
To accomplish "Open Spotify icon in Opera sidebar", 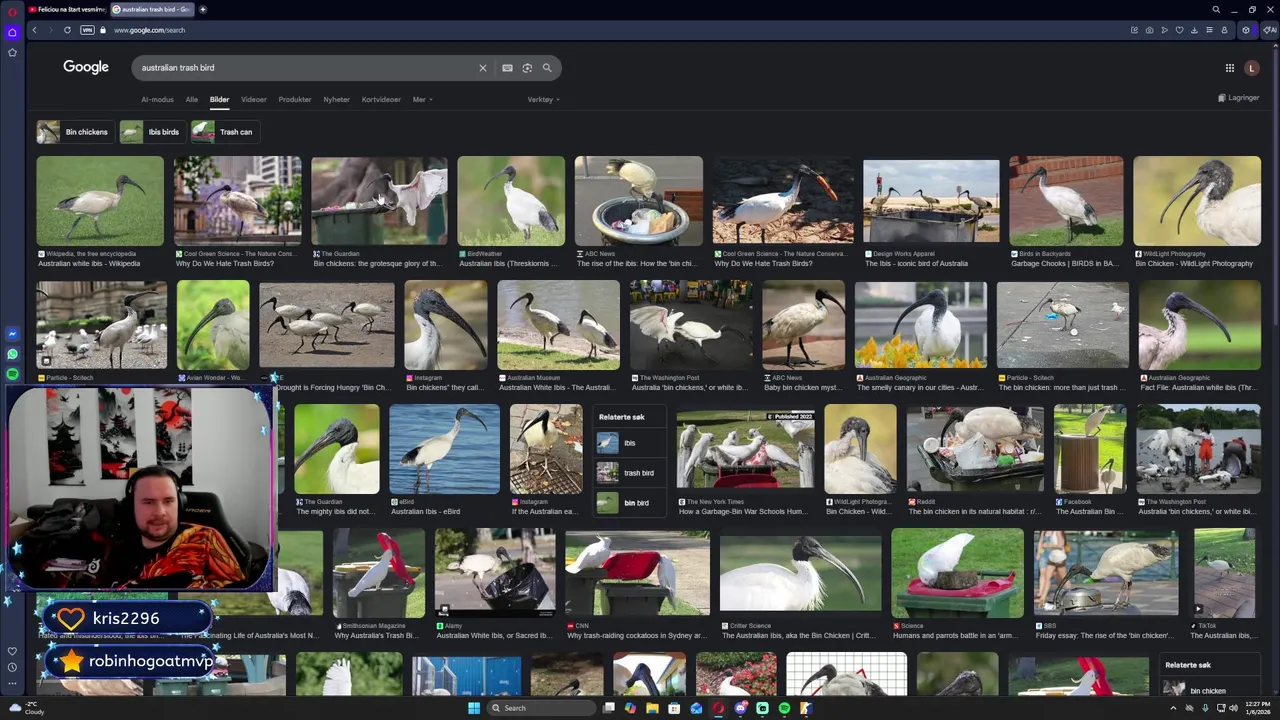I will (12, 374).
